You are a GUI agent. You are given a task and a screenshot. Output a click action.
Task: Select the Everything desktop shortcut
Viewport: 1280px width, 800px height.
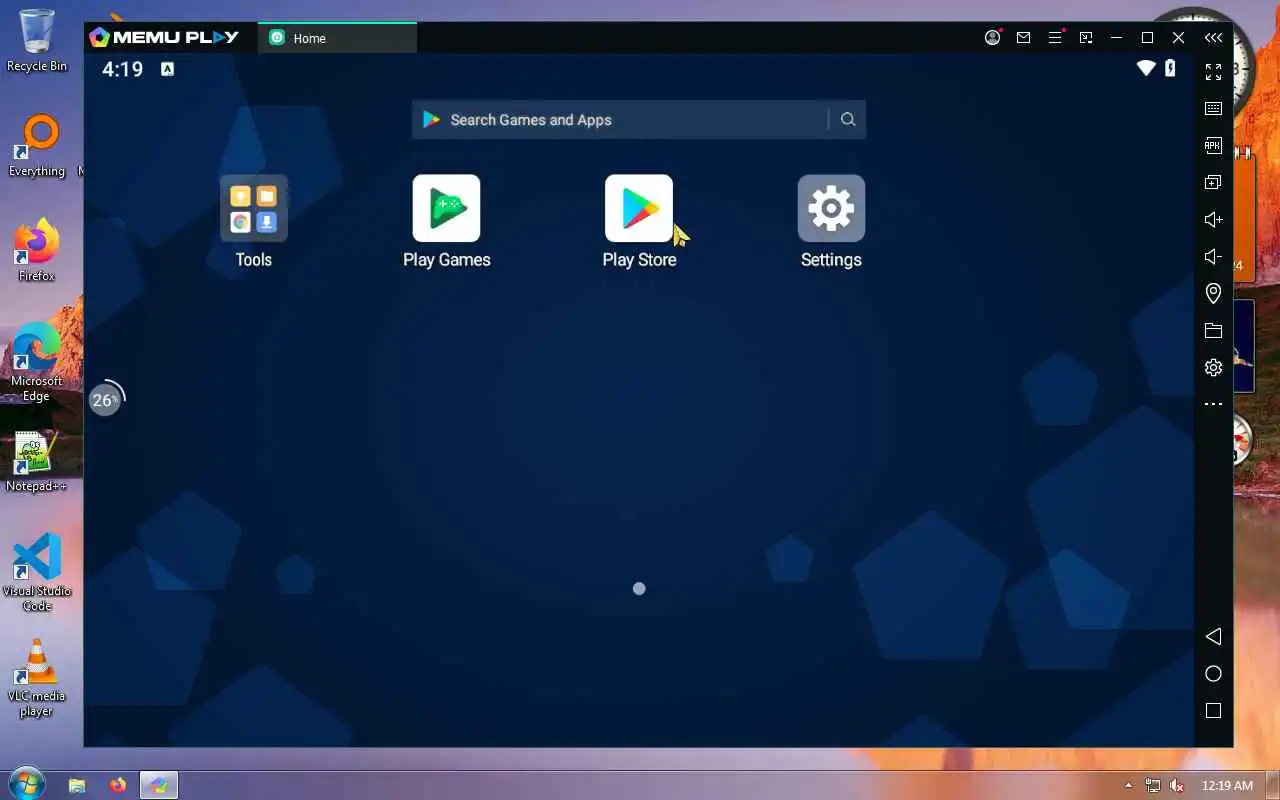37,147
